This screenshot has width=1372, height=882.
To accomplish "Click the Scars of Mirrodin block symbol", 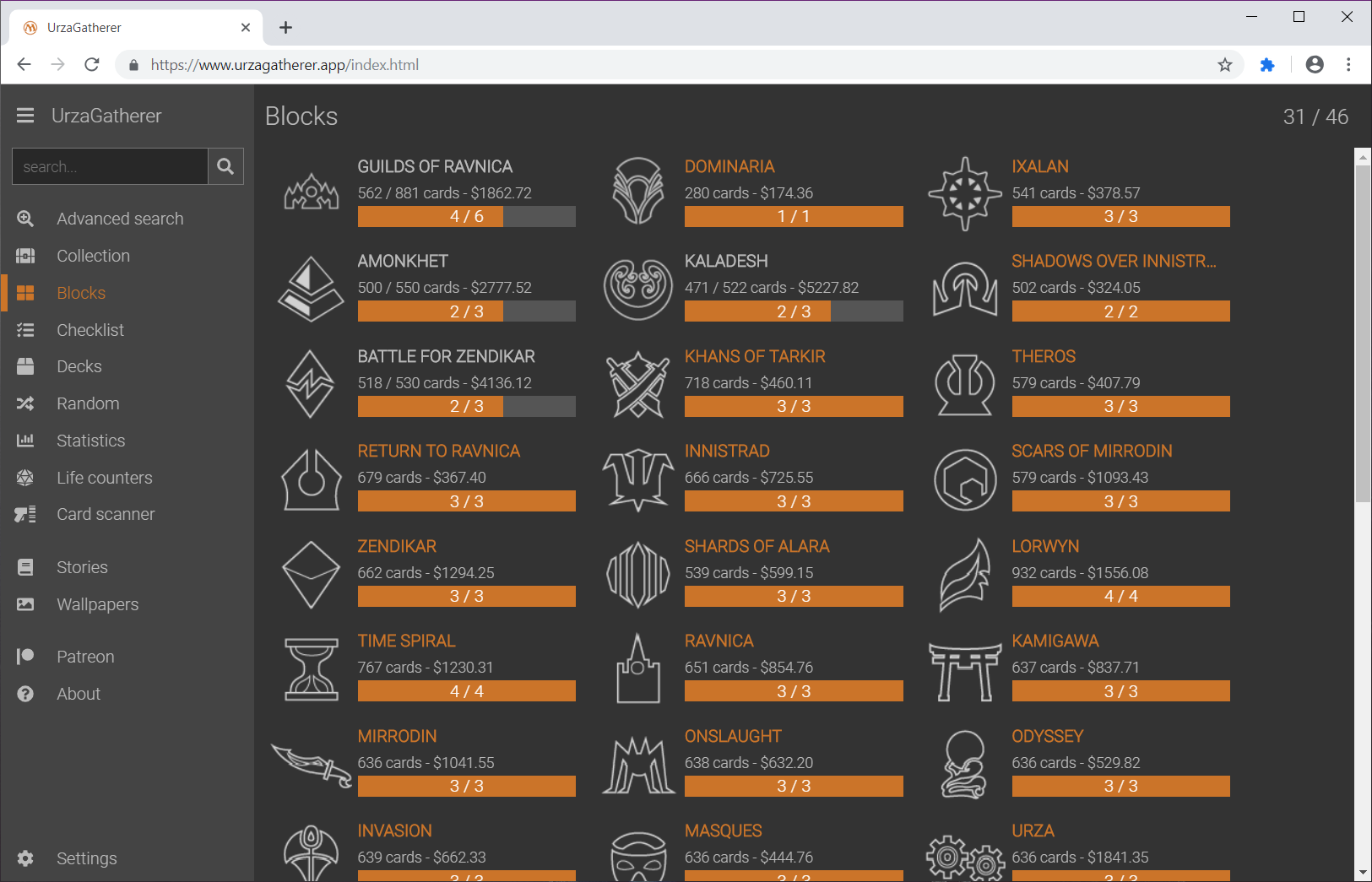I will [965, 479].
